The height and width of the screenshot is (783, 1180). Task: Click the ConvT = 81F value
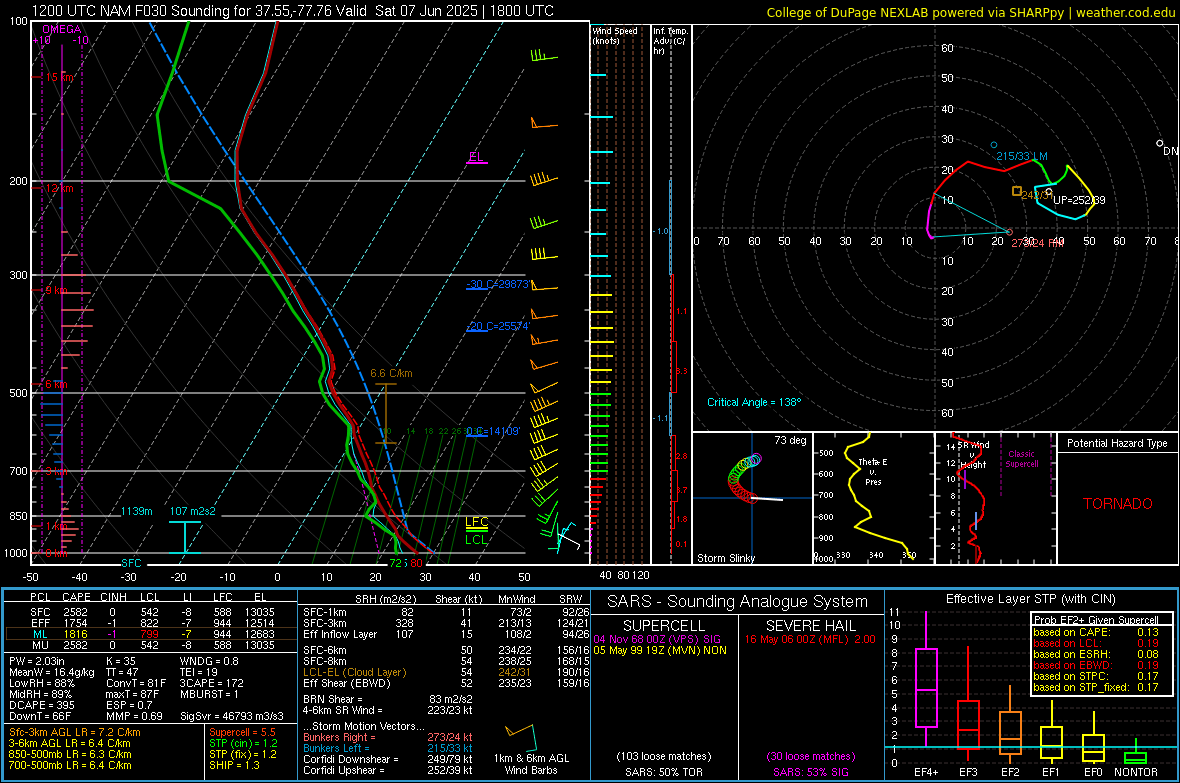point(136,684)
